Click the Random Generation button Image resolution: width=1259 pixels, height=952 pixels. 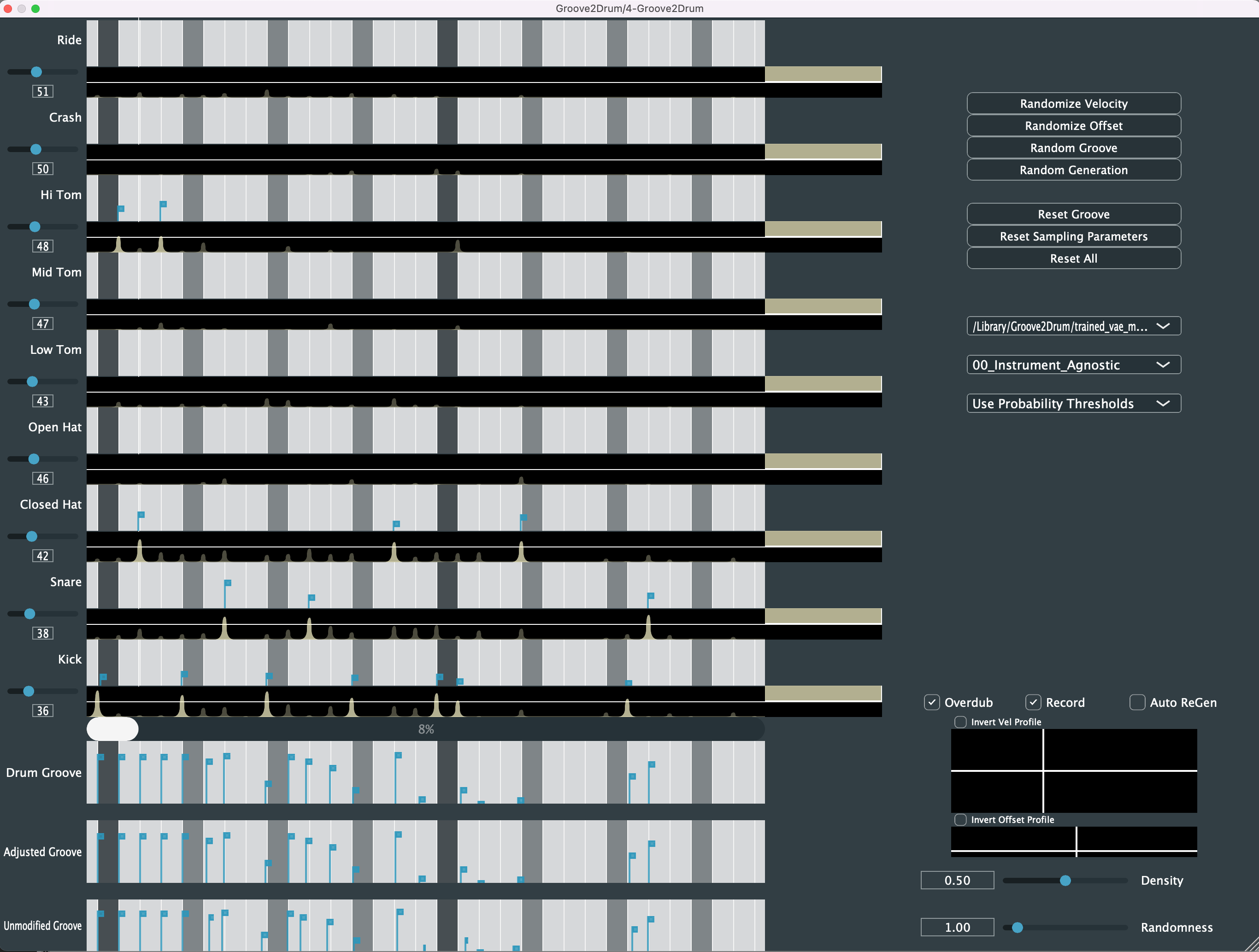point(1073,170)
